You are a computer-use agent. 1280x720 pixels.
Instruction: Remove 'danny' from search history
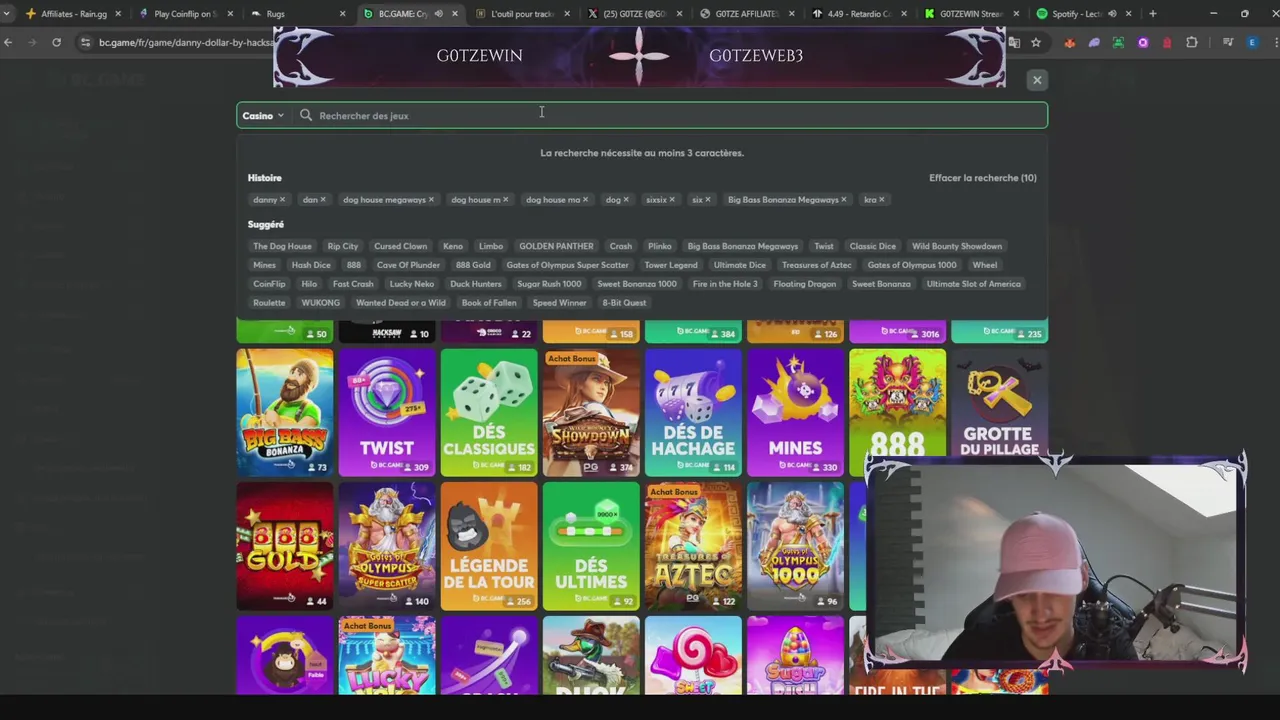point(282,200)
